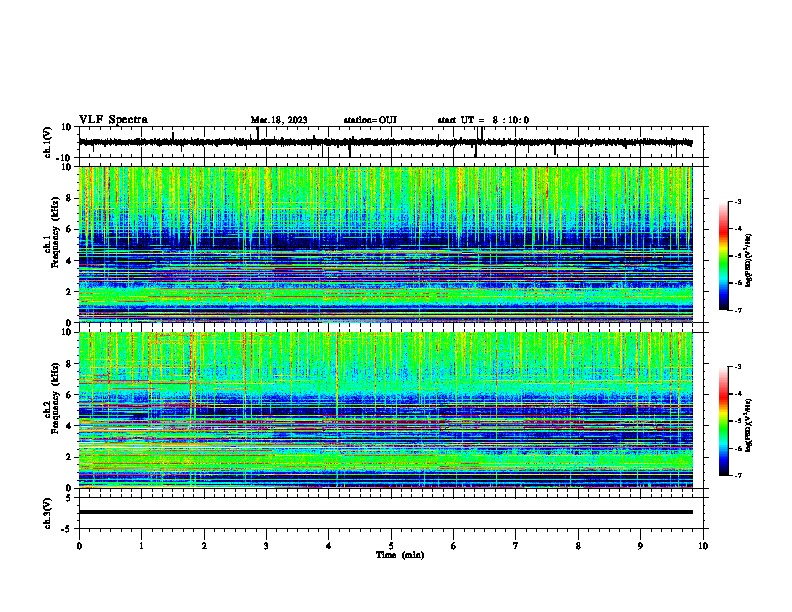Click the "ch.1(V)" waveform axis label
The width and height of the screenshot is (792, 612).
pyautogui.click(x=48, y=142)
